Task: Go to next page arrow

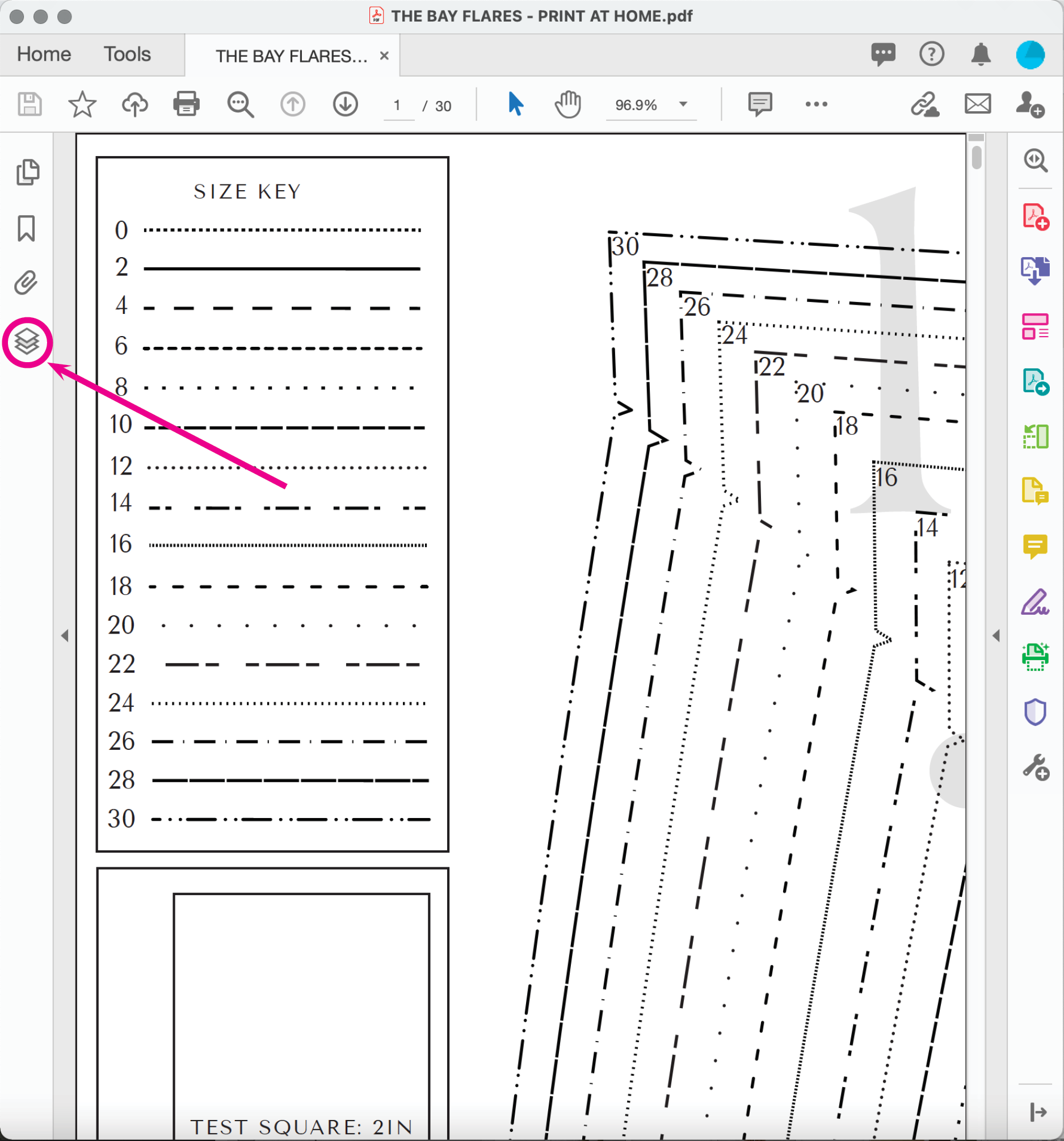Action: click(346, 104)
